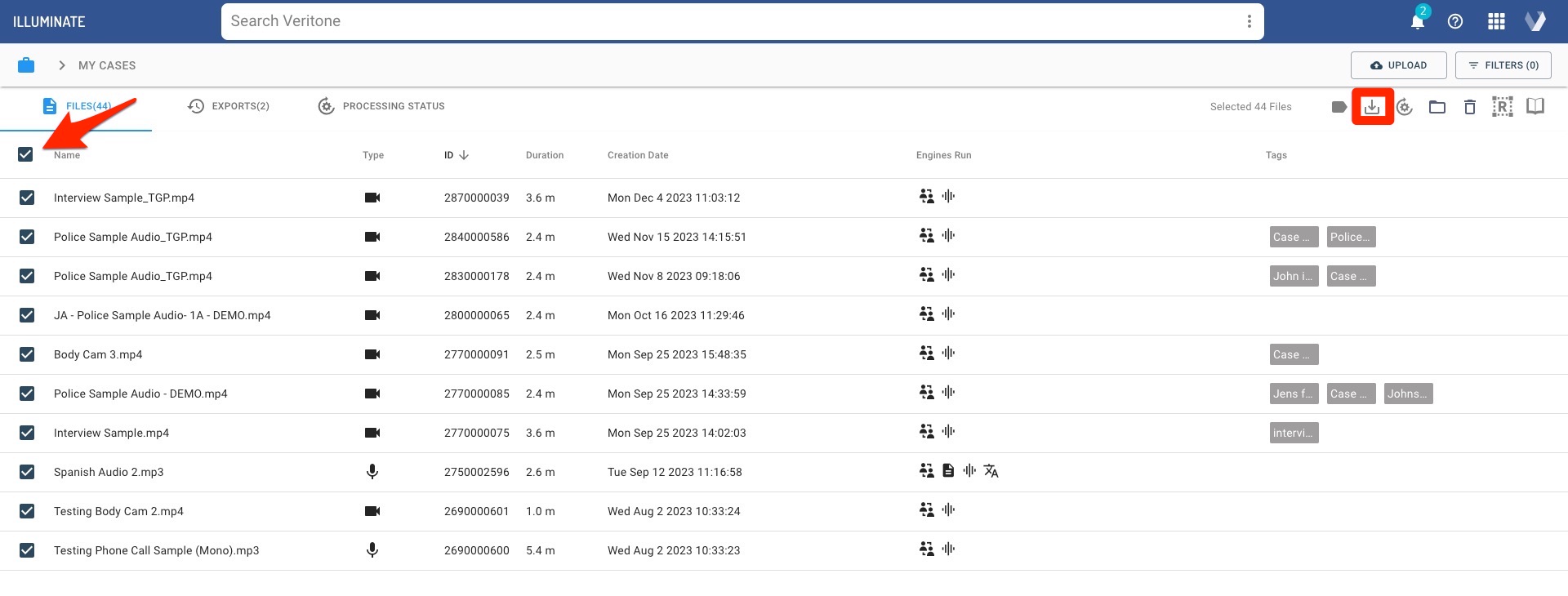Deselect the Body Cam 3.mp4 checkbox

coord(27,354)
